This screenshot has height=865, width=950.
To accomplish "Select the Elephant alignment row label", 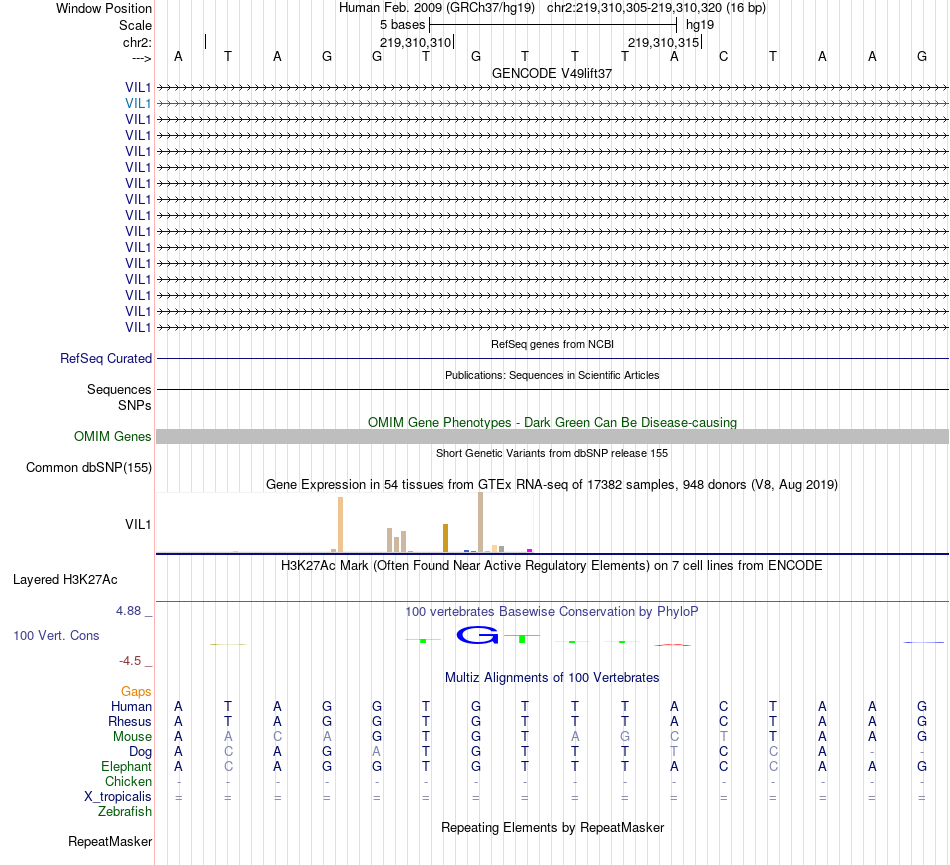I will [x=126, y=767].
